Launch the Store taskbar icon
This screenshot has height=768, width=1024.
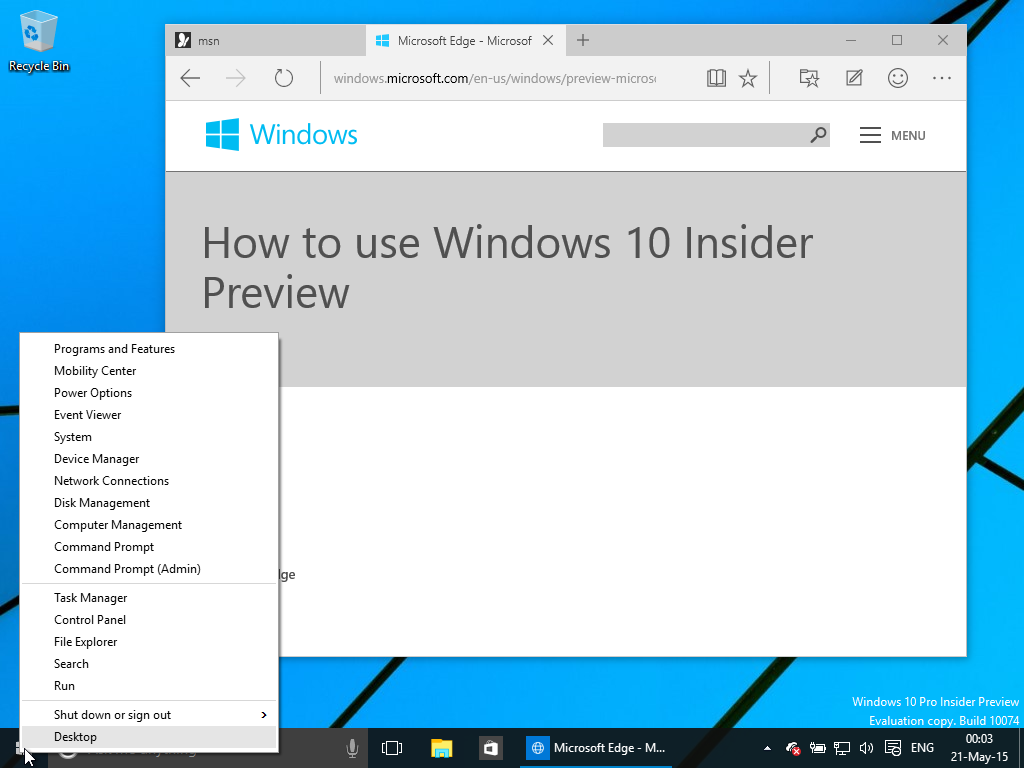pyautogui.click(x=490, y=748)
